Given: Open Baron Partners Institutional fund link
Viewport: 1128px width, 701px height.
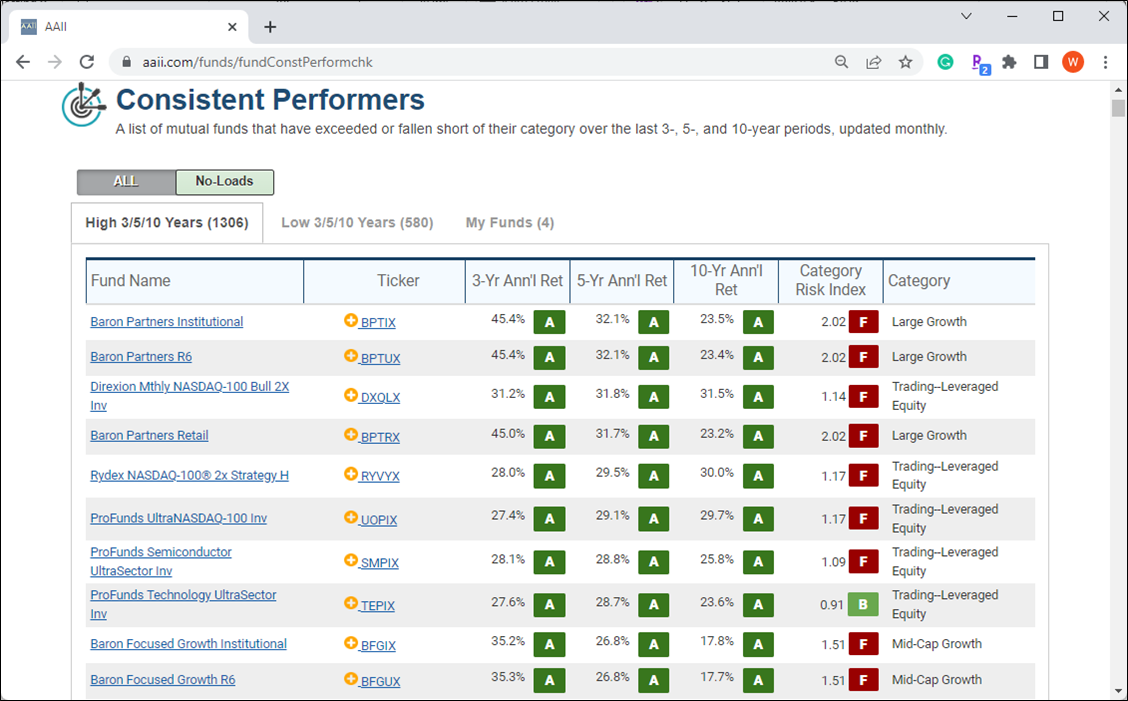Looking at the screenshot, I should (166, 322).
